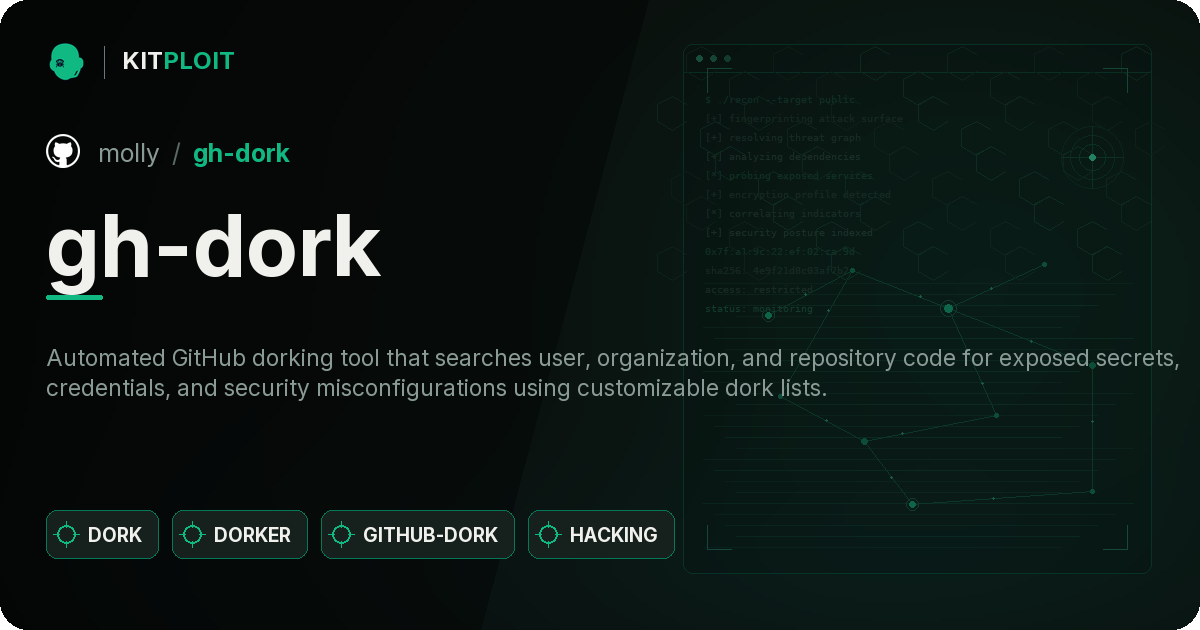Screen dimensions: 1200x630
Task: Click the three window dots in terminal panel
Action: [x=713, y=59]
